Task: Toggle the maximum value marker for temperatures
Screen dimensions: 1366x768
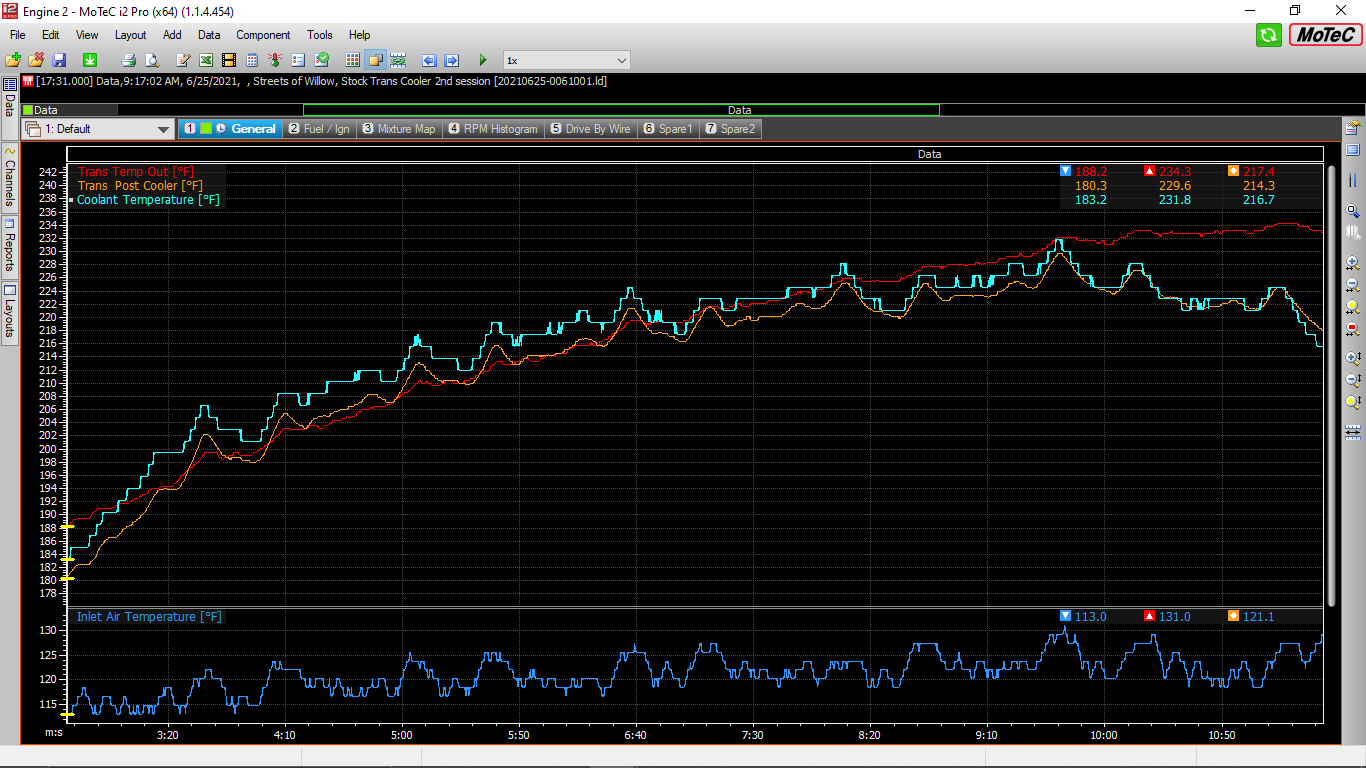Action: pos(1149,171)
